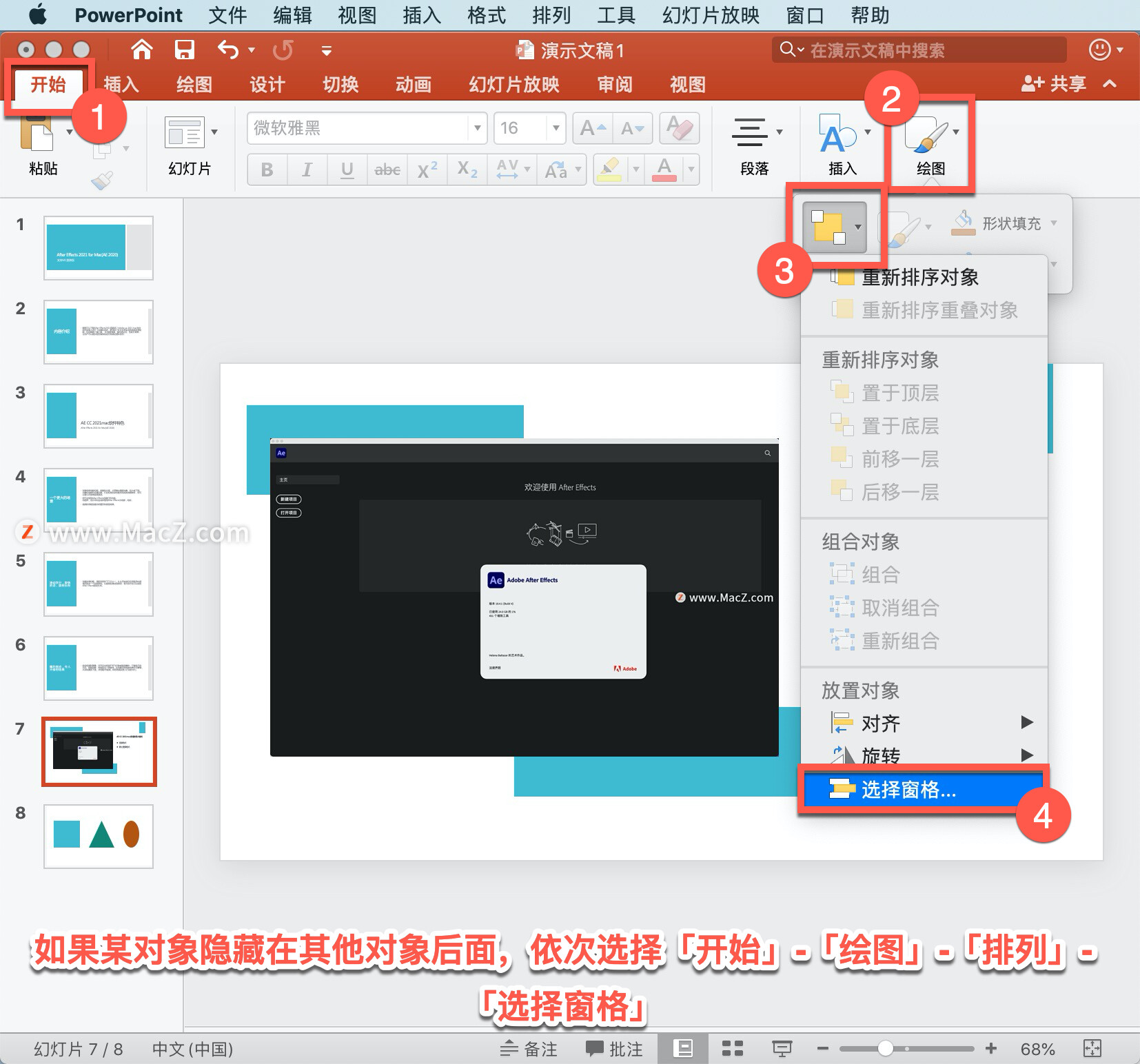Click the New Slide icon
Screen dimensions: 1140x1064
click(x=185, y=132)
